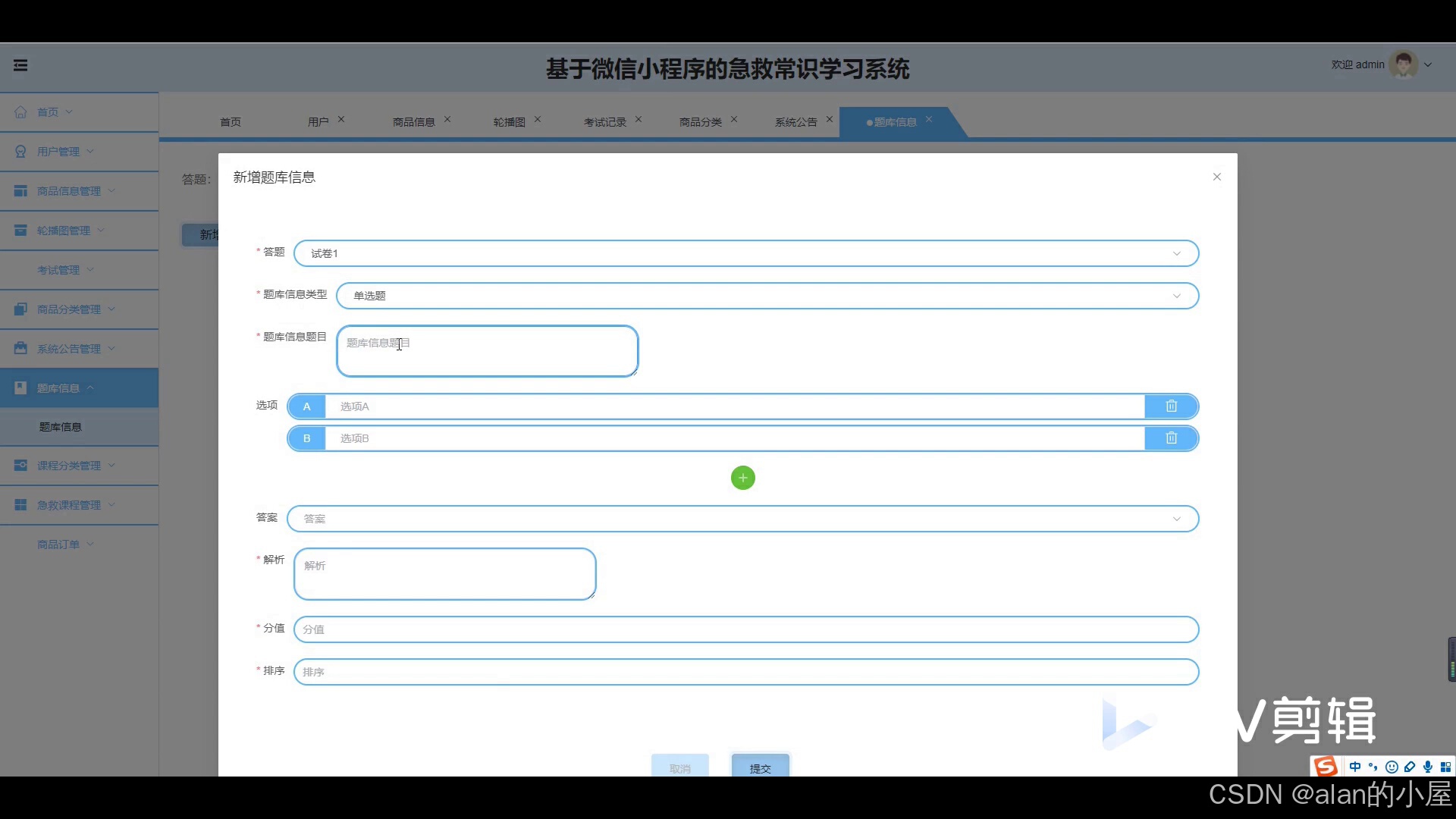Screen dimensions: 1456x819
Task: Open the 答题 dropdown showing 试卷1
Action: pyautogui.click(x=745, y=253)
